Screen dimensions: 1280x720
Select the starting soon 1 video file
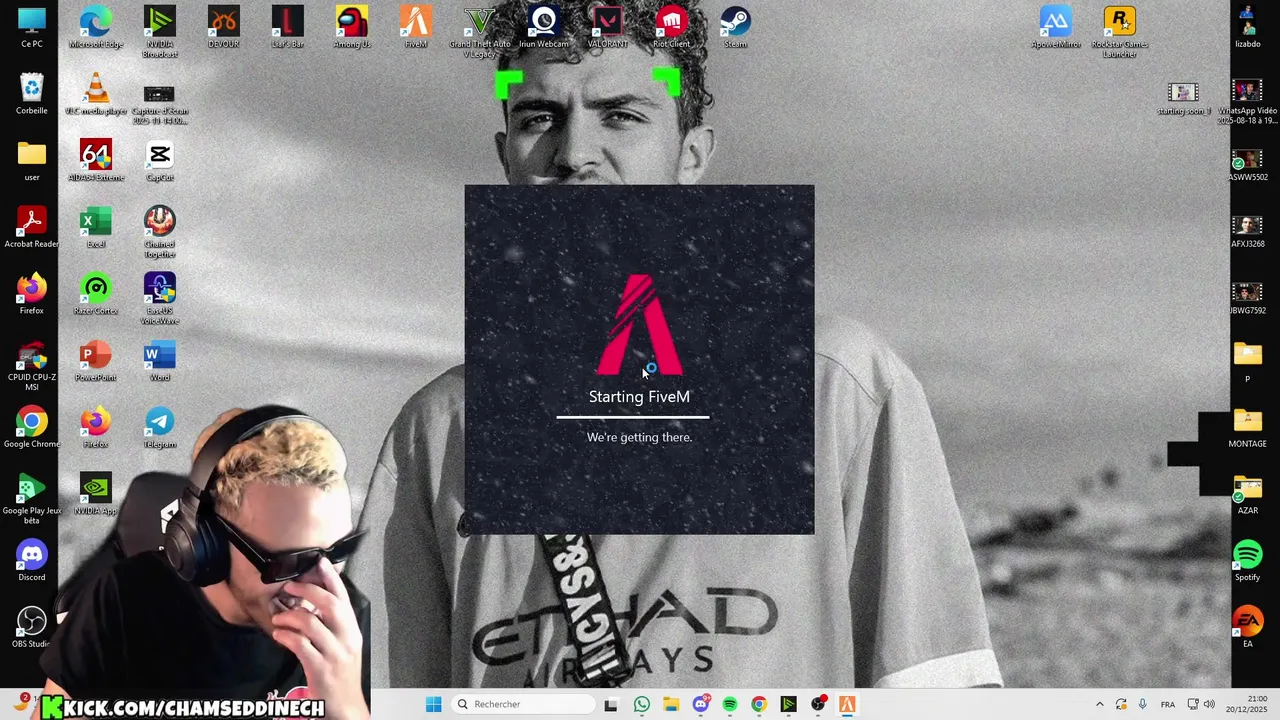[1184, 98]
